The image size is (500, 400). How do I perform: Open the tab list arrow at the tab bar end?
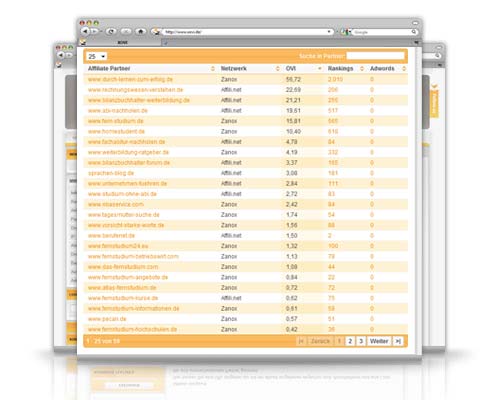coord(416,42)
